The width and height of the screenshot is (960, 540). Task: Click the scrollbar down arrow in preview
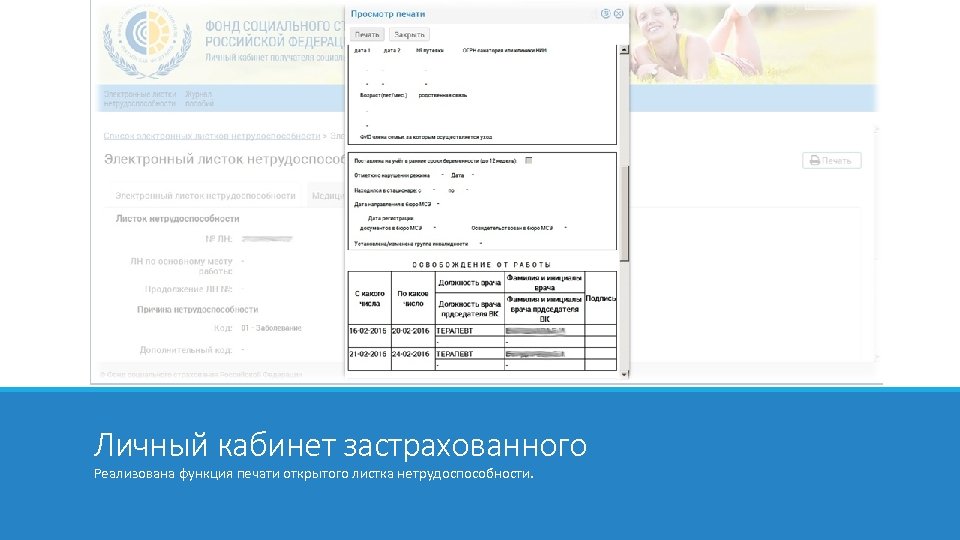click(x=624, y=373)
